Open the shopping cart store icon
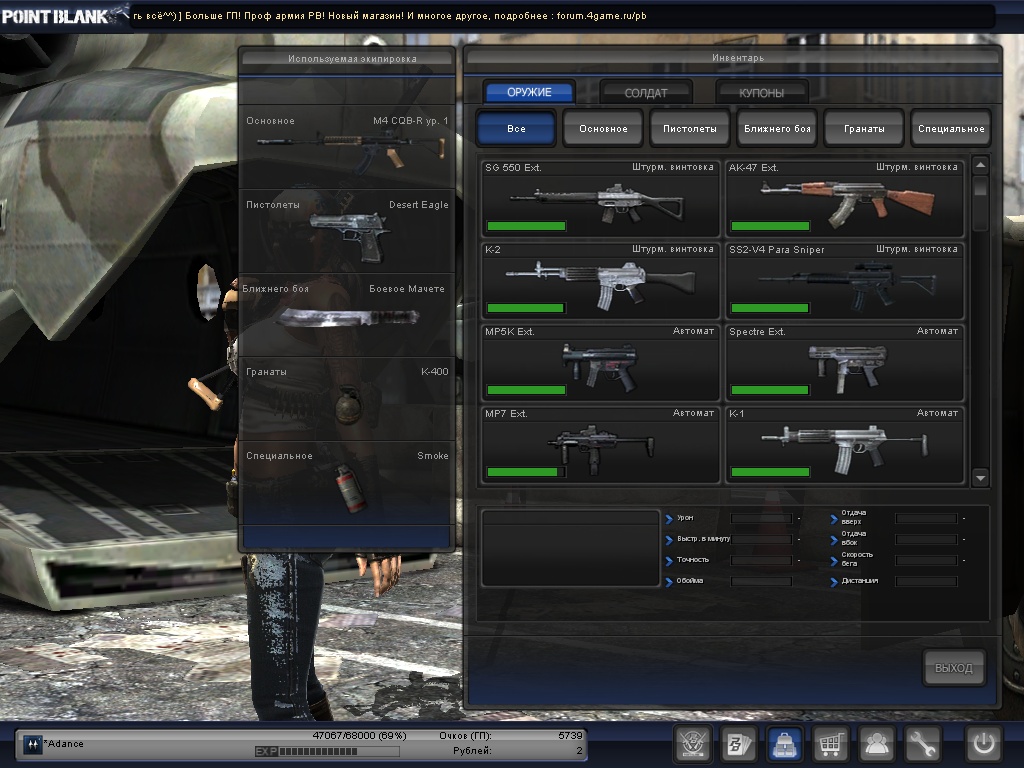 (x=830, y=743)
